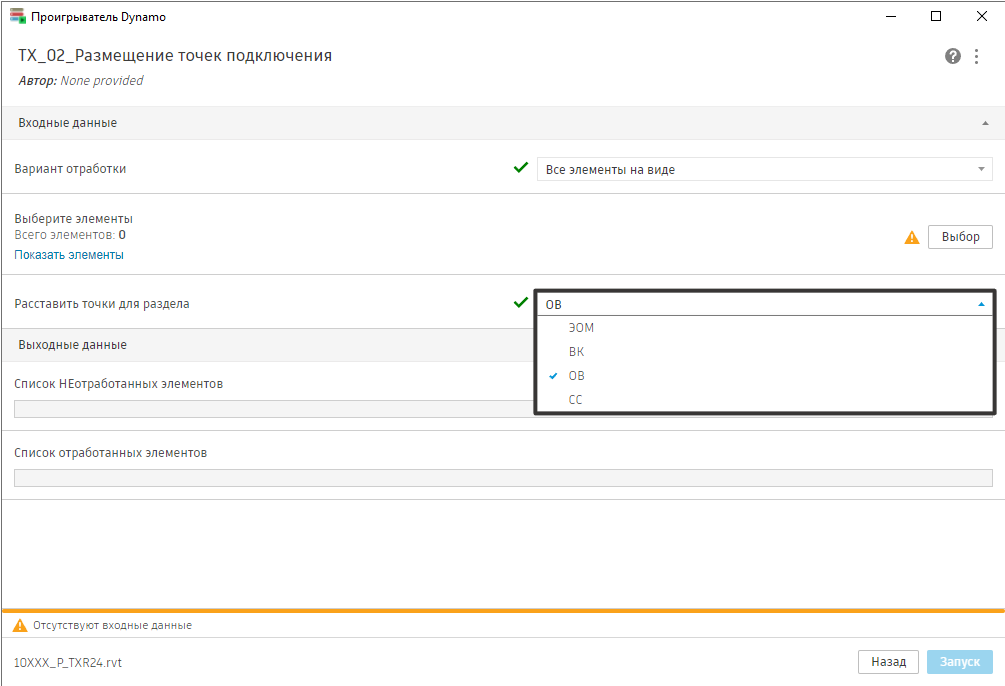Image resolution: width=1005 pixels, height=686 pixels.
Task: Click warning icon in Отсутствуют входные данные bar
Action: pyautogui.click(x=19, y=625)
